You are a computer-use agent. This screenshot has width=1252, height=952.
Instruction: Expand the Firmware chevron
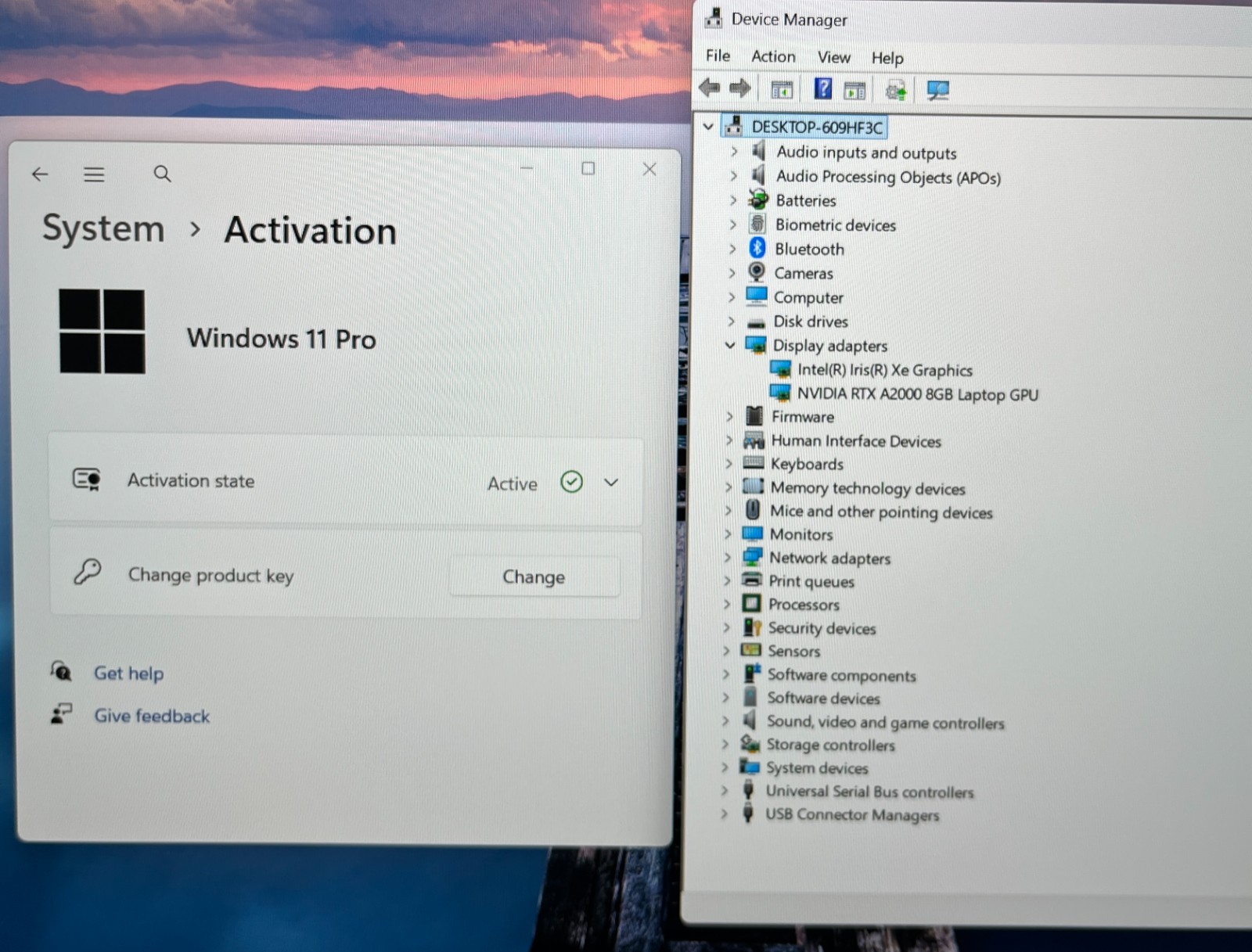tap(729, 416)
